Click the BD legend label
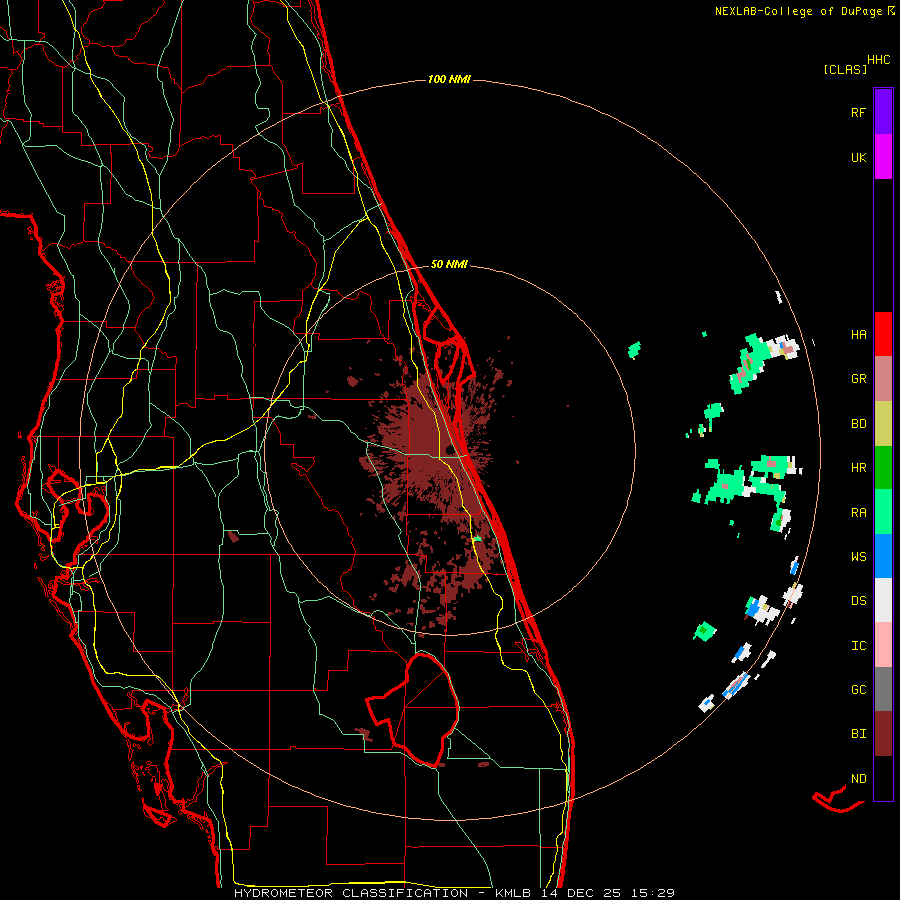This screenshot has height=900, width=900. (858, 424)
